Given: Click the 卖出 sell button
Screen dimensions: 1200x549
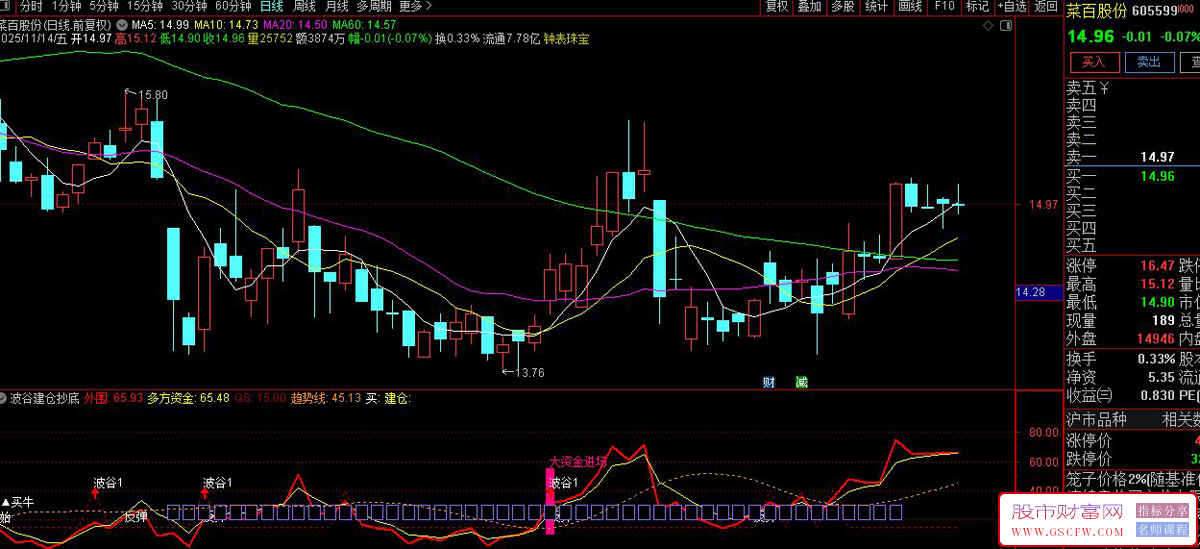Looking at the screenshot, I should click(1149, 62).
